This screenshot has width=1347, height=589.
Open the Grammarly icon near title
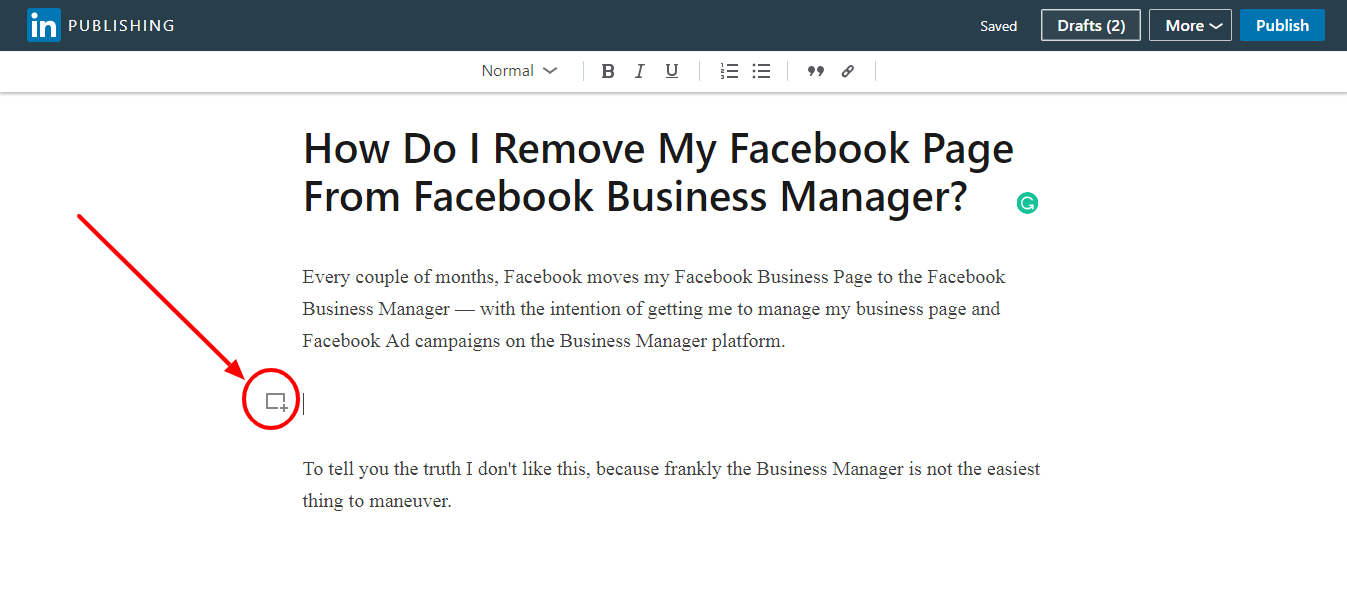(1027, 203)
